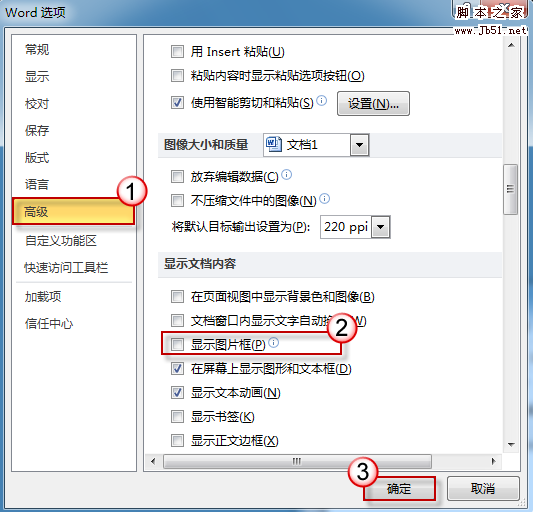This screenshot has height=512, width=533.
Task: Click the vertical scrollbar up arrow
Action: [x=511, y=45]
